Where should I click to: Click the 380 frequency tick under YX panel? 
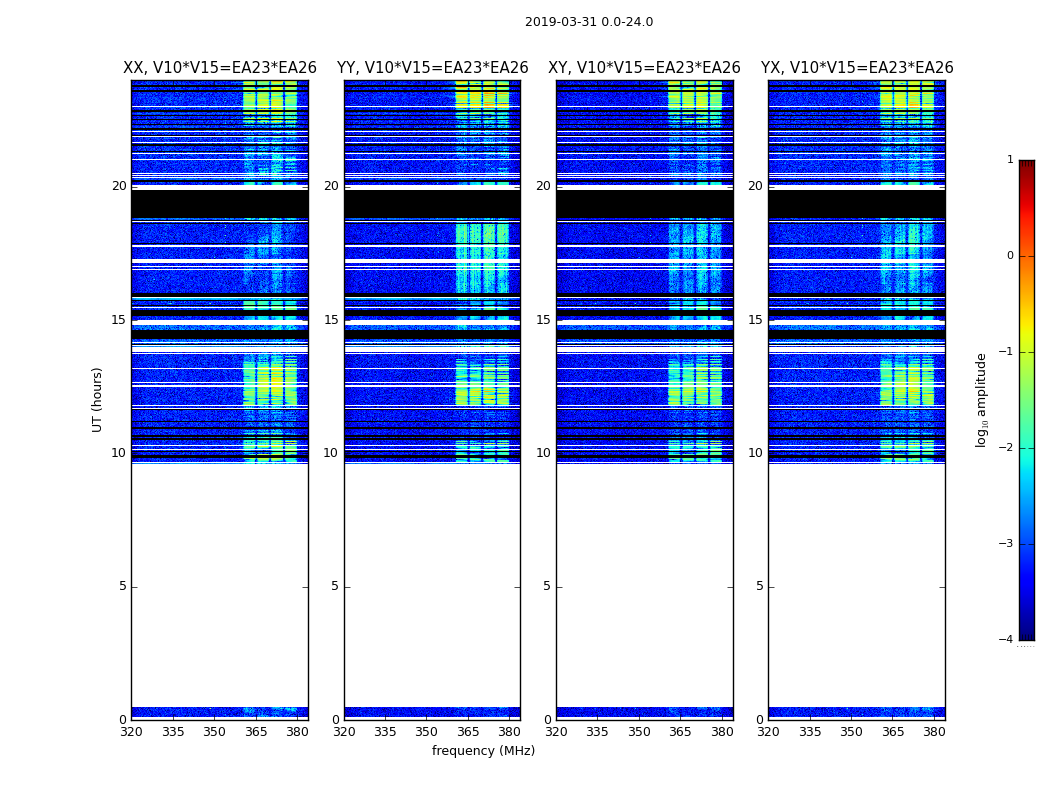point(934,732)
